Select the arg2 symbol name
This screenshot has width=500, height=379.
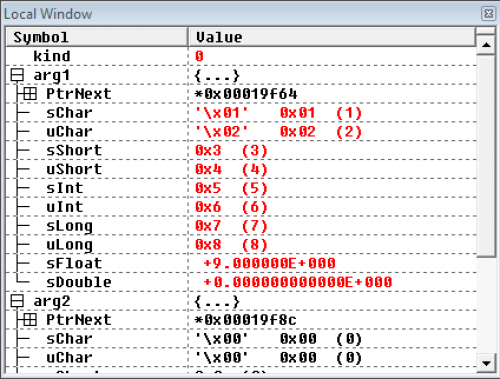coord(52,301)
